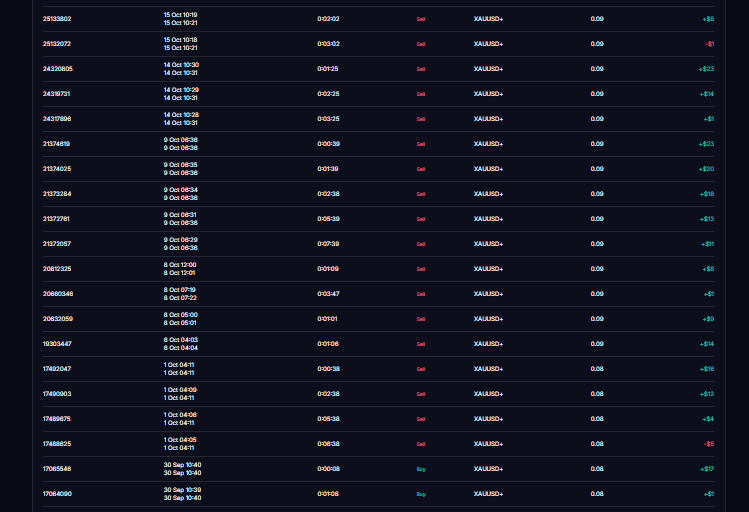Viewport: 749px width, 512px height.
Task: Click the Buy label for order 17065548
Action: [420, 469]
